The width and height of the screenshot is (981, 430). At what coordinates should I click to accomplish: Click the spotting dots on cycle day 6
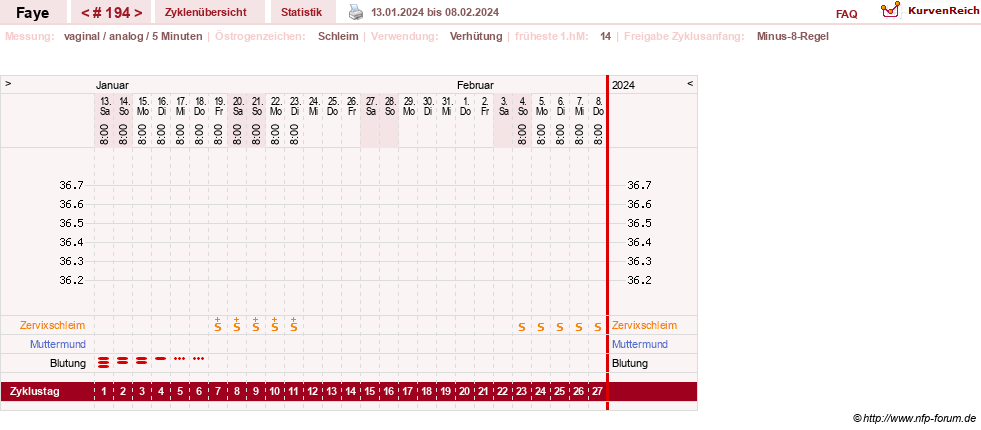click(198, 359)
